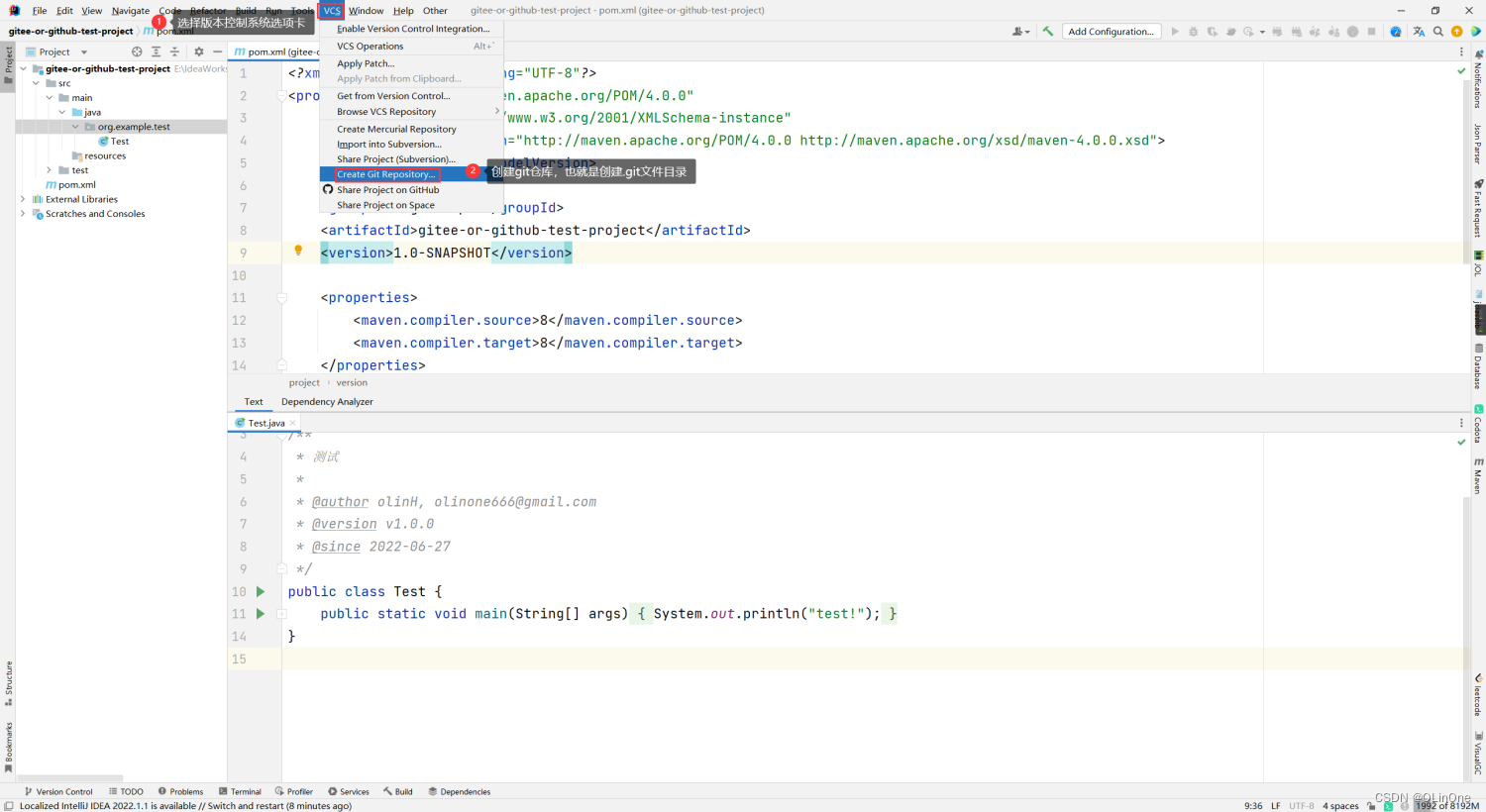Open the translation plugin icon in toolbar

(1419, 32)
